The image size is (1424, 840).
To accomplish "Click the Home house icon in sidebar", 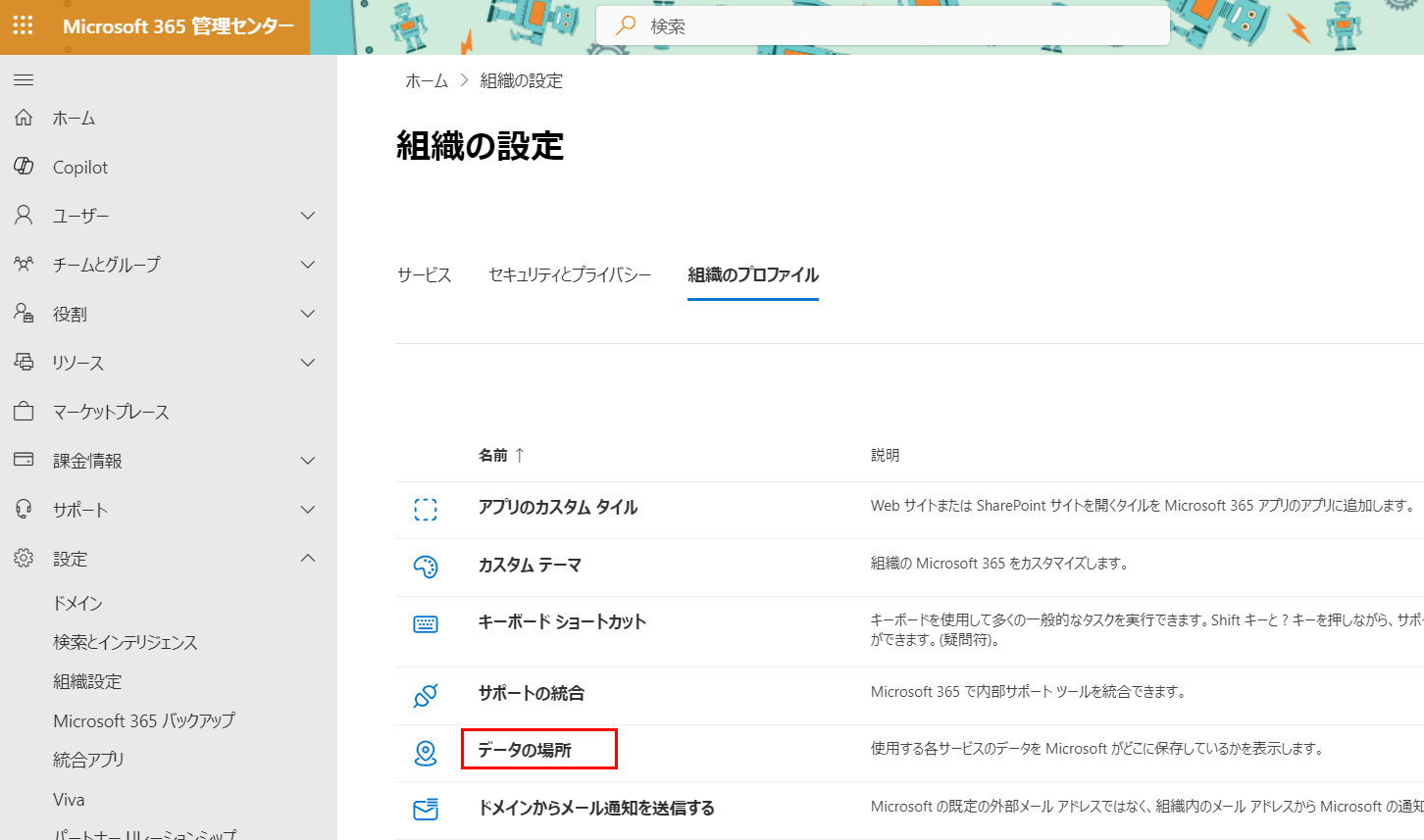I will click(x=24, y=118).
